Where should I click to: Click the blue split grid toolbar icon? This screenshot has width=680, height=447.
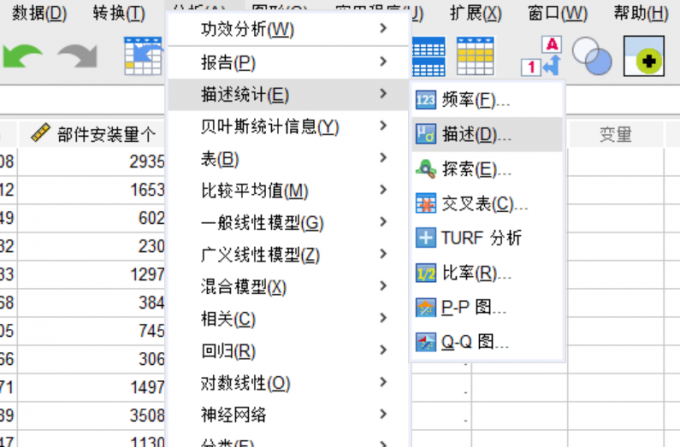coord(428,56)
